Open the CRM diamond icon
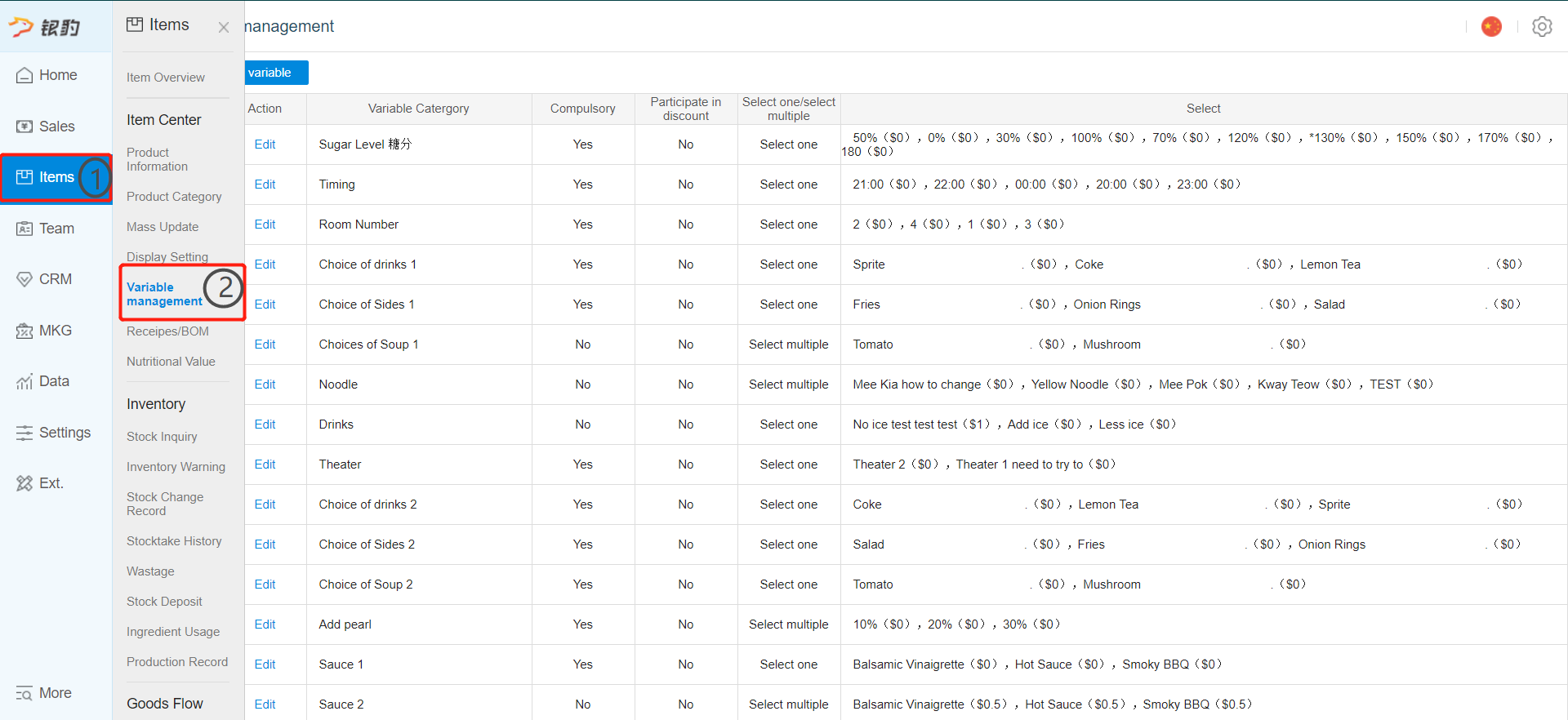Viewport: 1568px width, 720px height. click(24, 279)
